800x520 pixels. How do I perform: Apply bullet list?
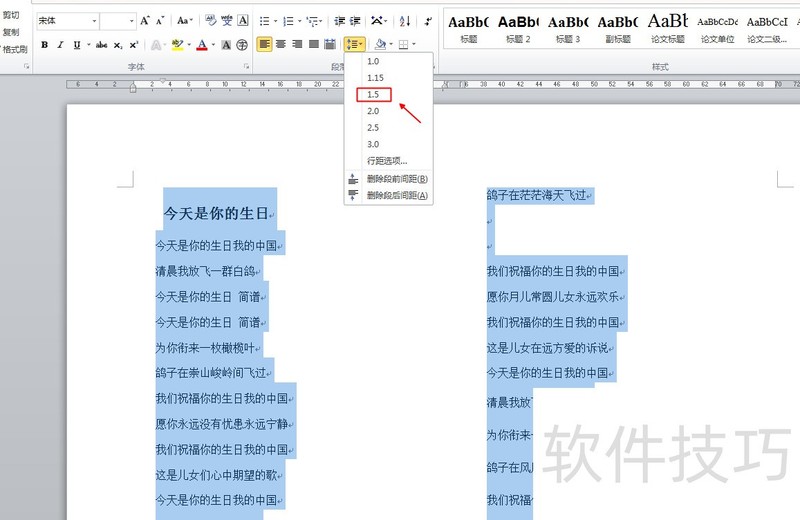click(264, 21)
